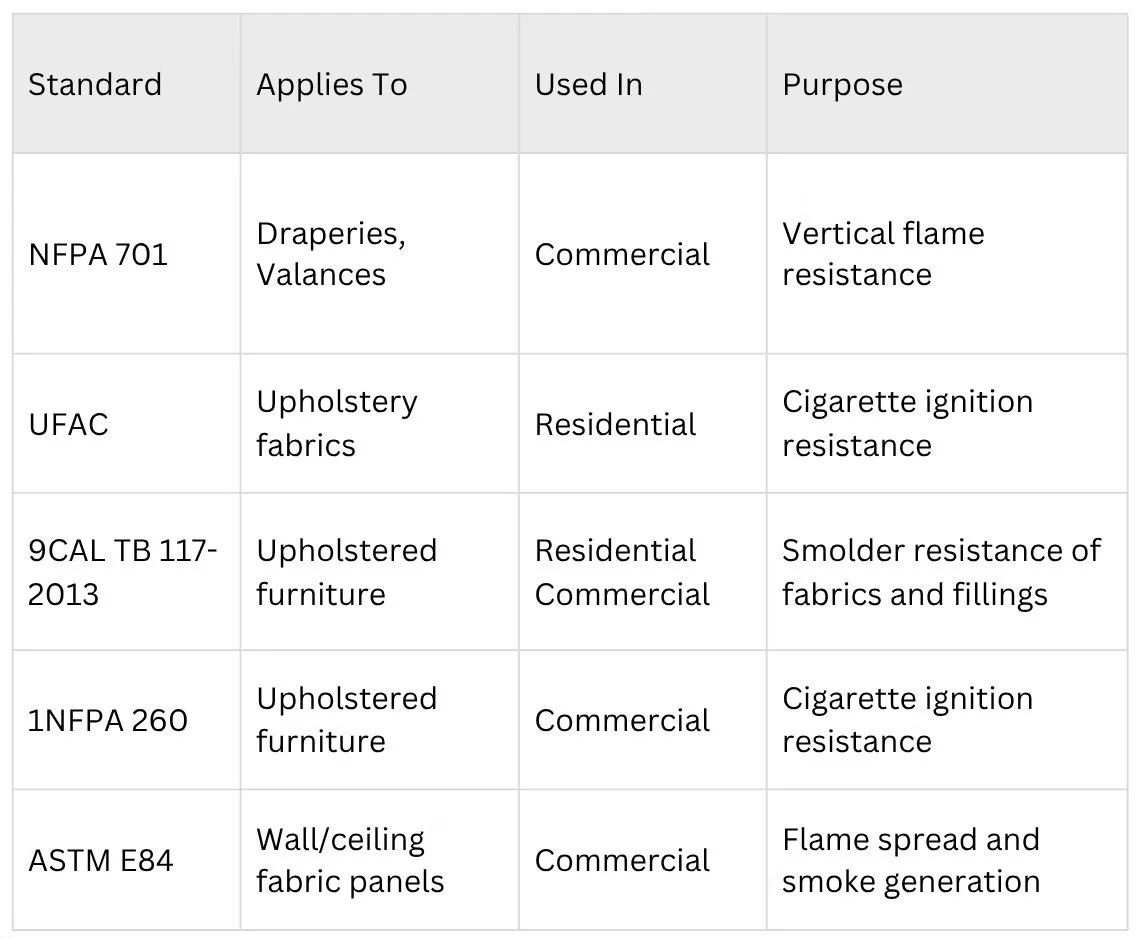Image resolution: width=1140 pixels, height=939 pixels.
Task: Click the Wall/ceiling fabric panels cell
Action: click(380, 860)
